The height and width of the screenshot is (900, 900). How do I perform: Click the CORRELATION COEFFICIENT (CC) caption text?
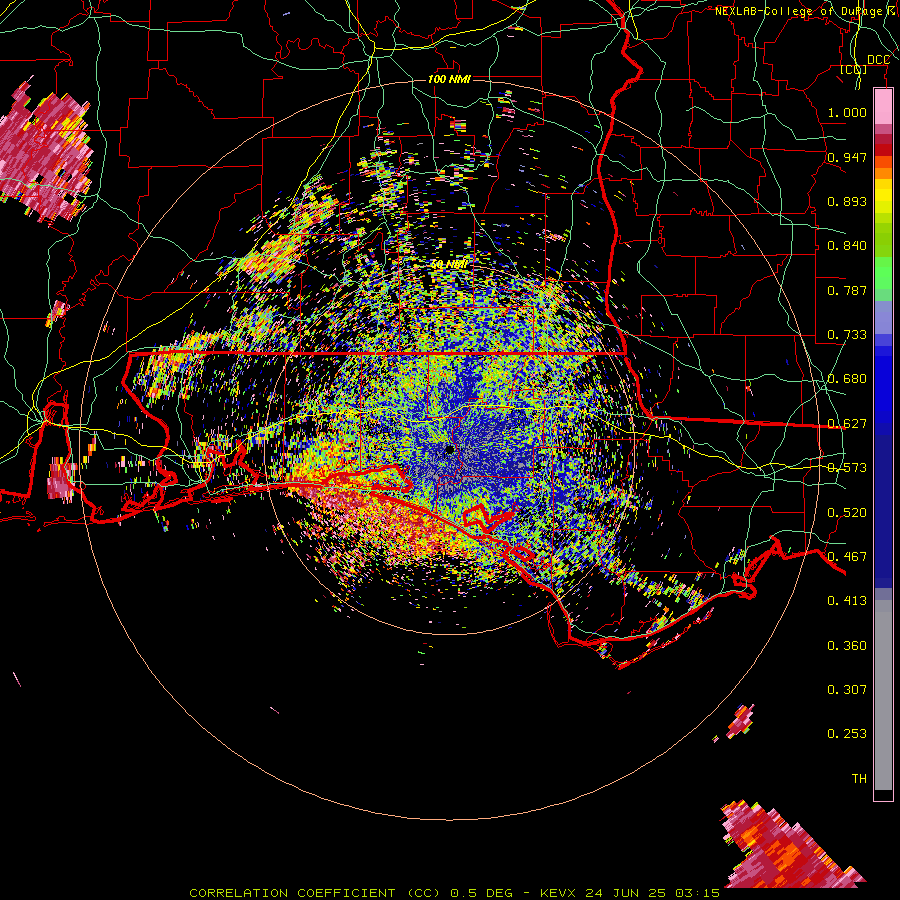point(315,893)
